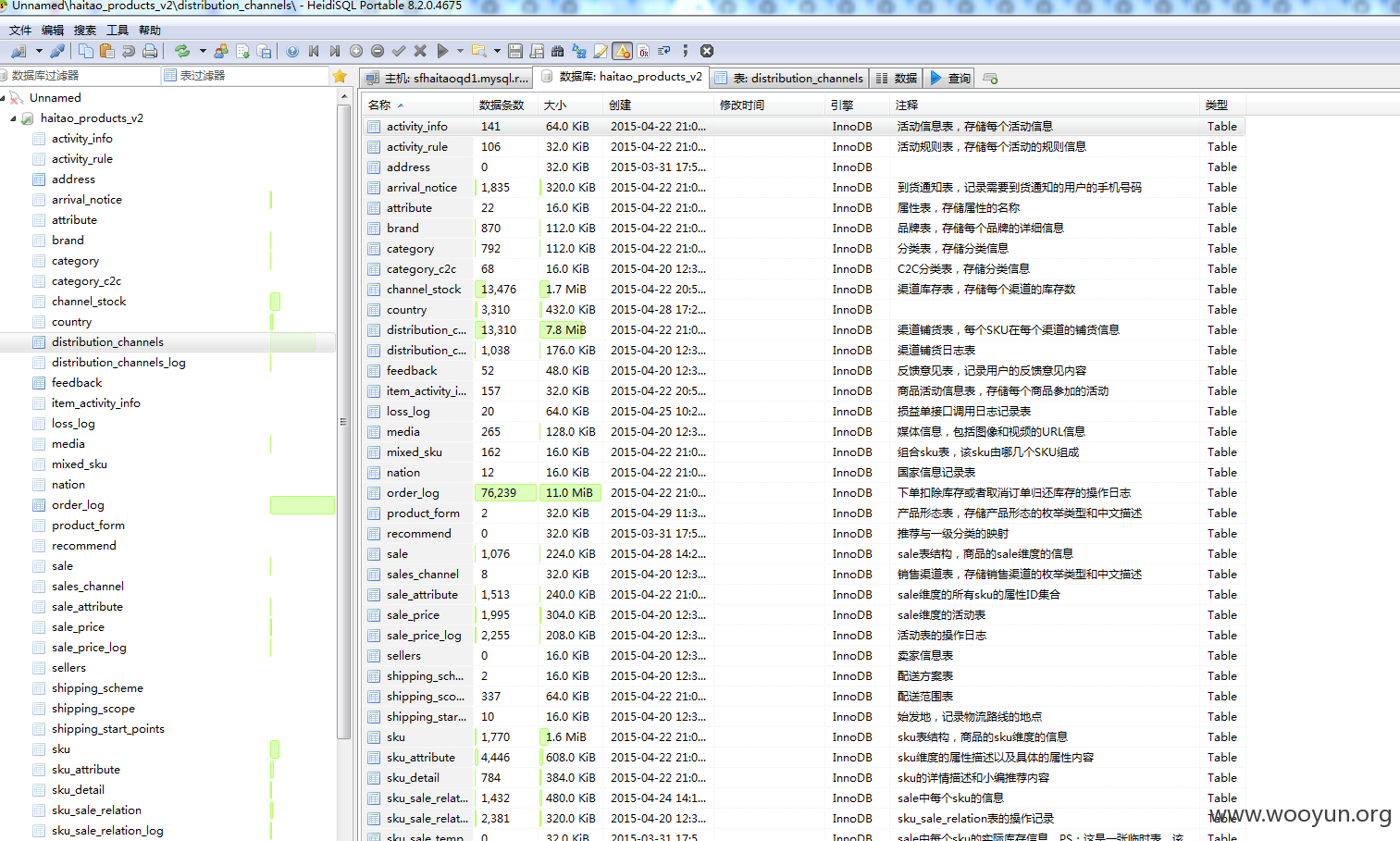Select the activity_info row in table list

coord(803,127)
